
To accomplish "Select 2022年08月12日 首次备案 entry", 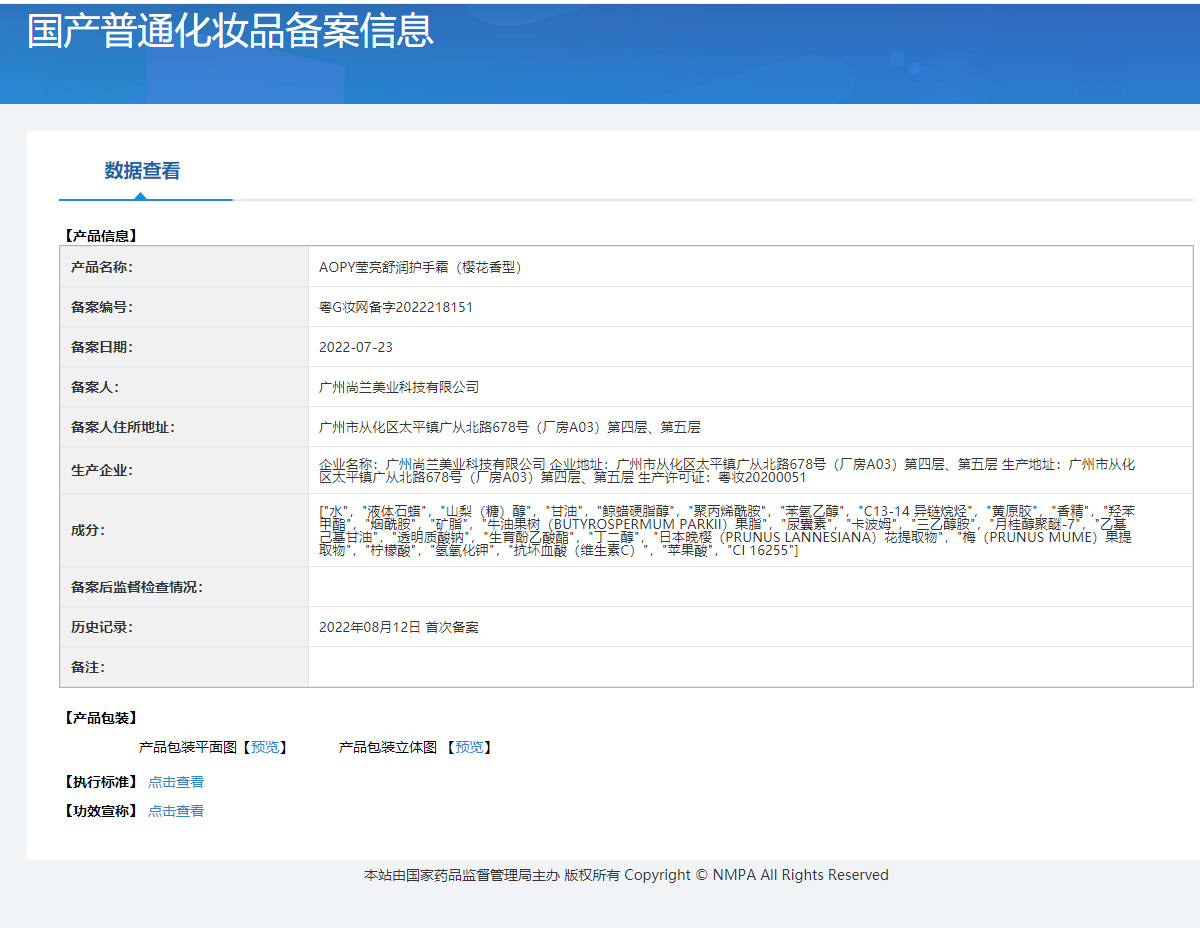I will pyautogui.click(x=399, y=627).
